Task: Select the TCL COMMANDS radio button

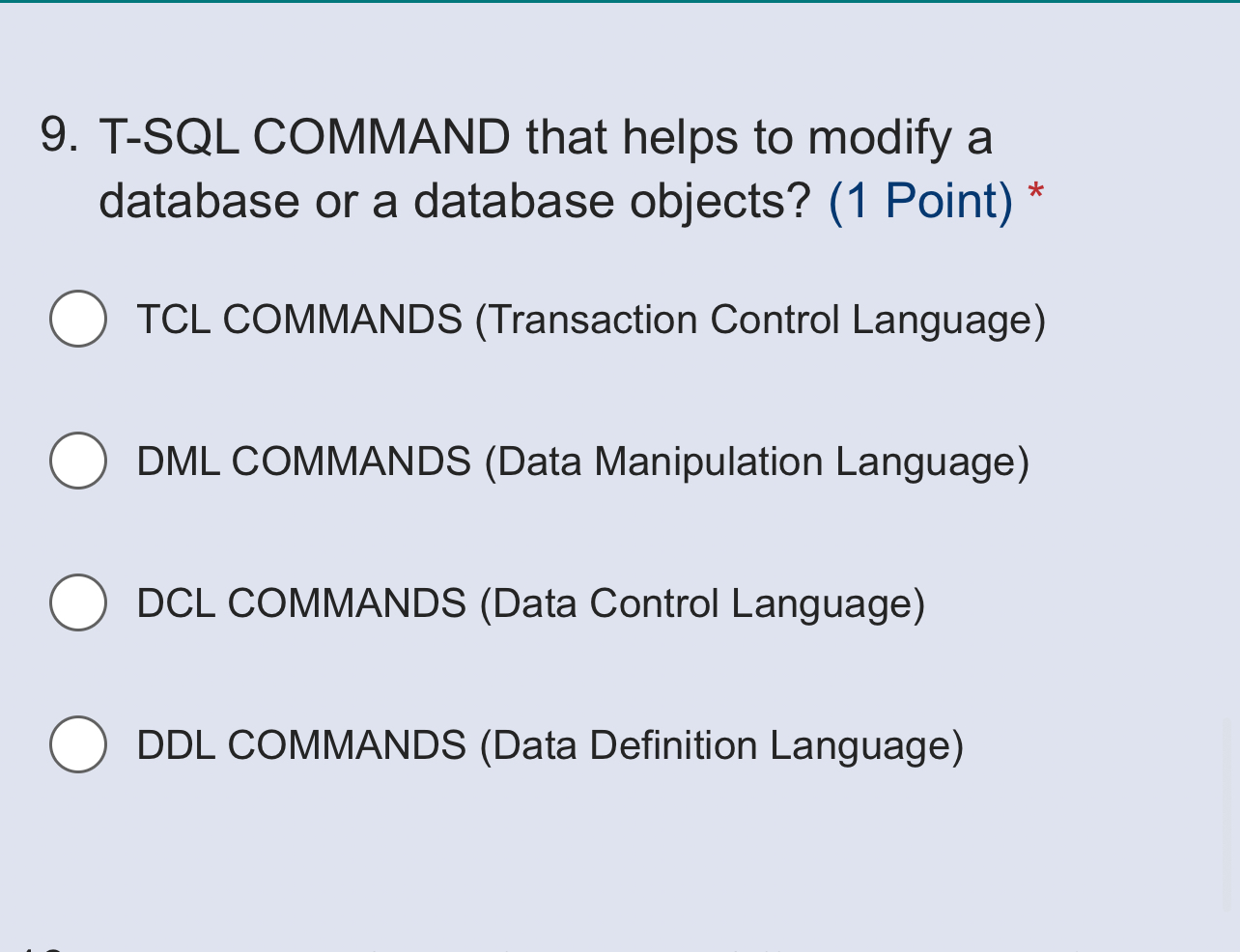Action: point(77,319)
